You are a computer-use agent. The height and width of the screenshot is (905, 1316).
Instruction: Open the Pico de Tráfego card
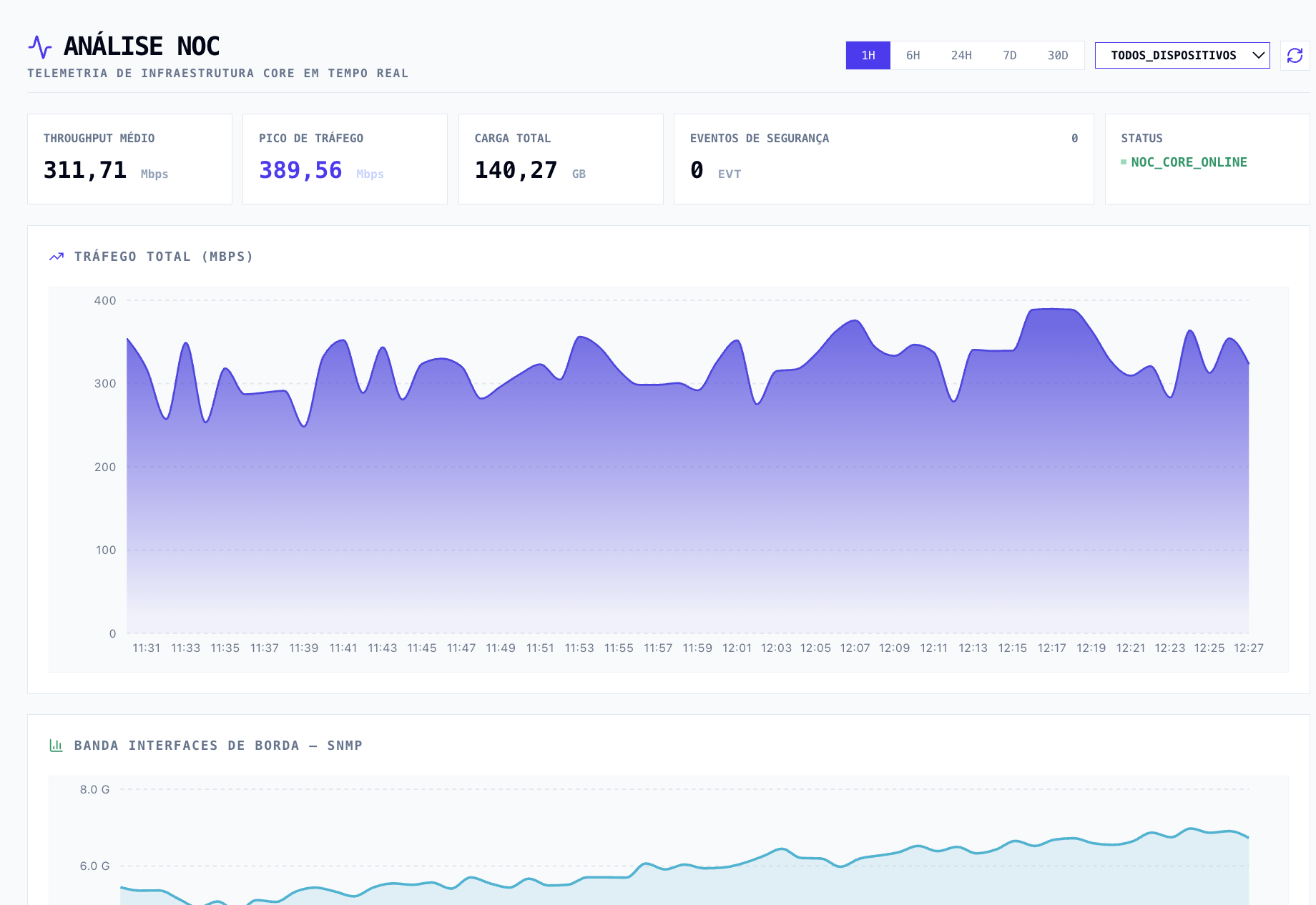pyautogui.click(x=345, y=159)
